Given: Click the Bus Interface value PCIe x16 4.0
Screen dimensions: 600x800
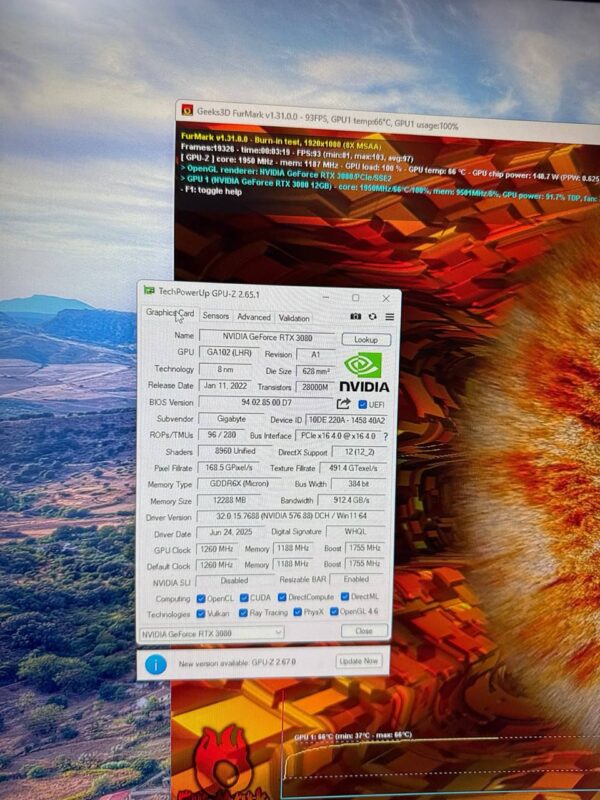Looking at the screenshot, I should pos(338,436).
